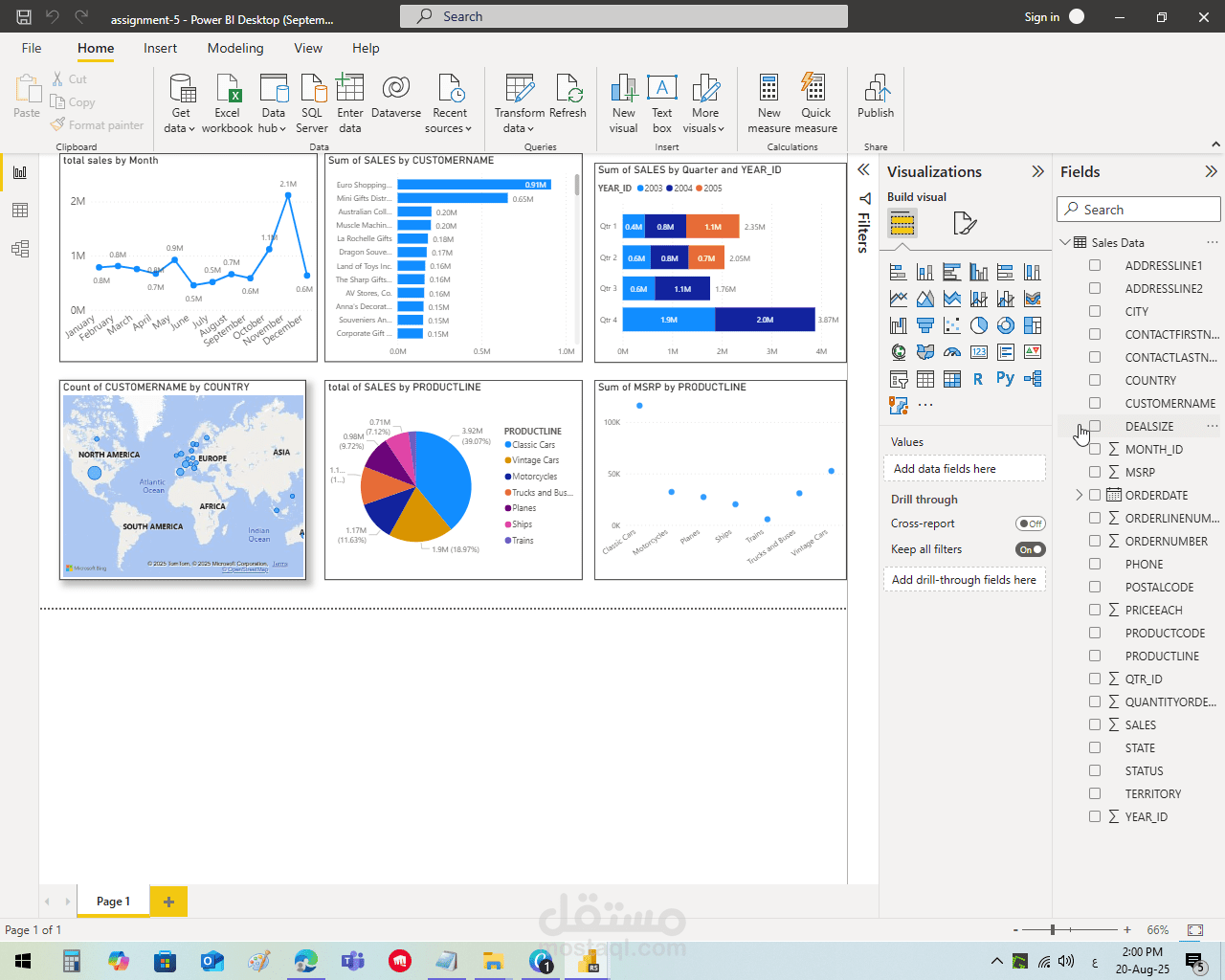
Task: Tick the CUSTOMERNAME field checkbox
Action: 1095,403
